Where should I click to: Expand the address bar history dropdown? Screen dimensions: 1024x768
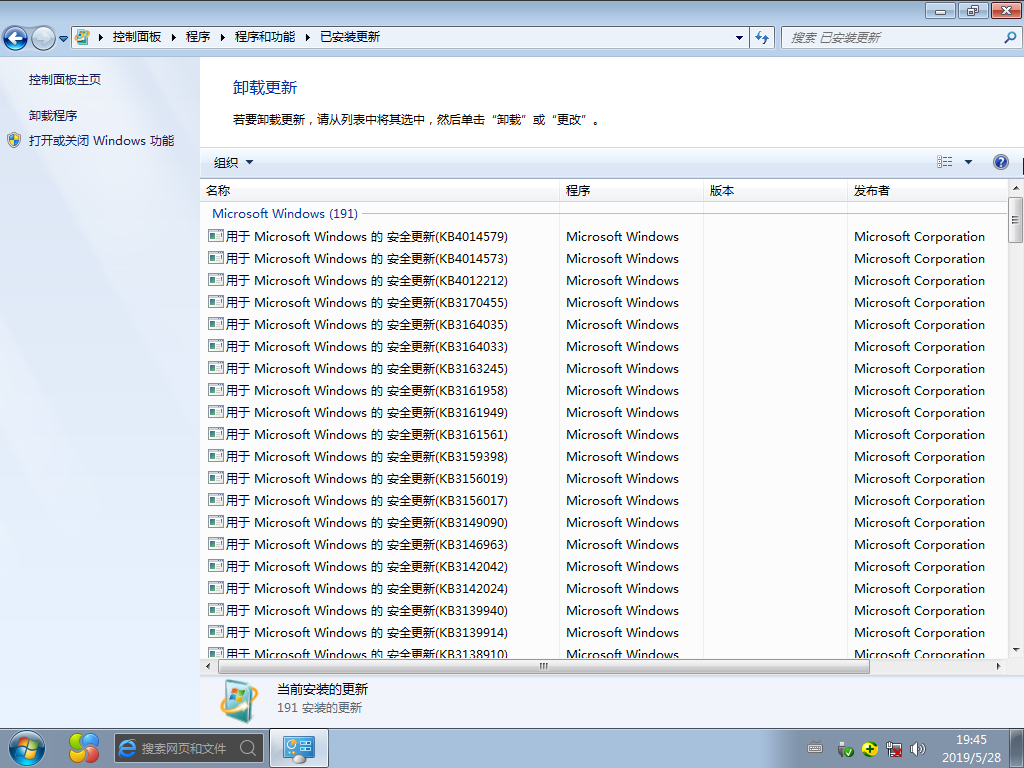pyautogui.click(x=739, y=38)
